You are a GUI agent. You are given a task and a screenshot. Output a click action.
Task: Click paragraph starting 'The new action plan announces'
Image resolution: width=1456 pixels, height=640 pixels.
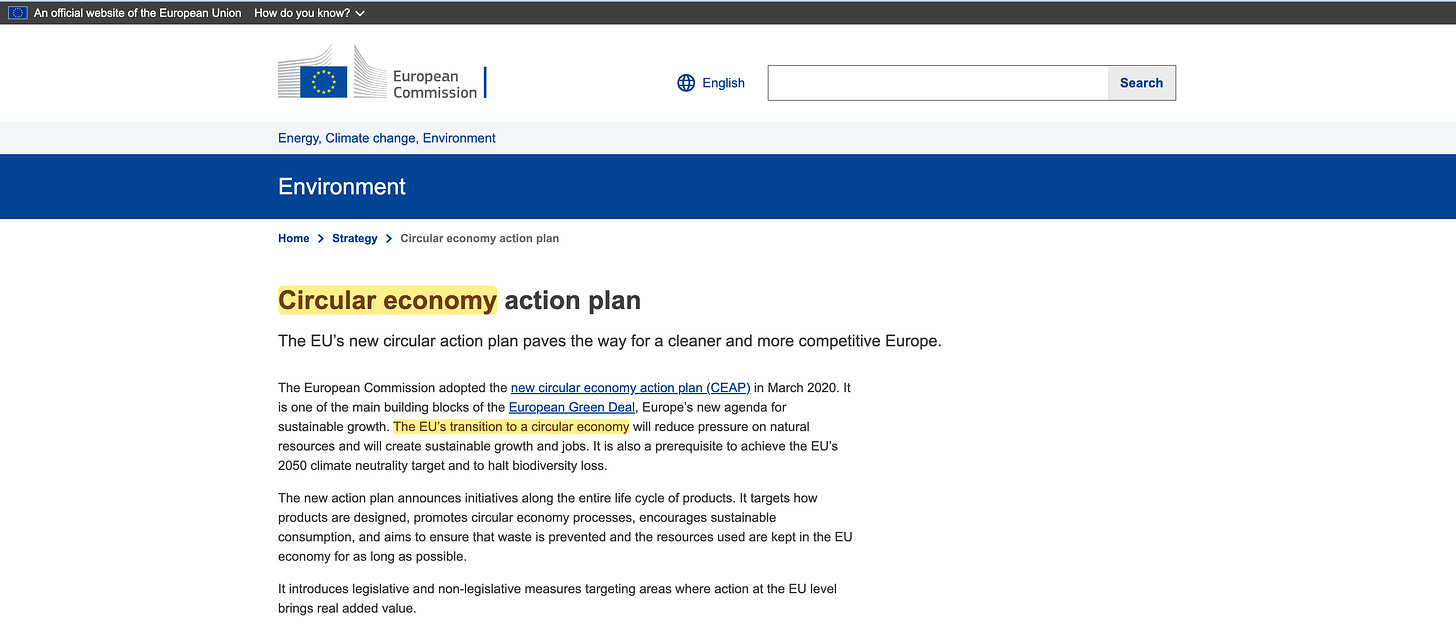(x=565, y=527)
